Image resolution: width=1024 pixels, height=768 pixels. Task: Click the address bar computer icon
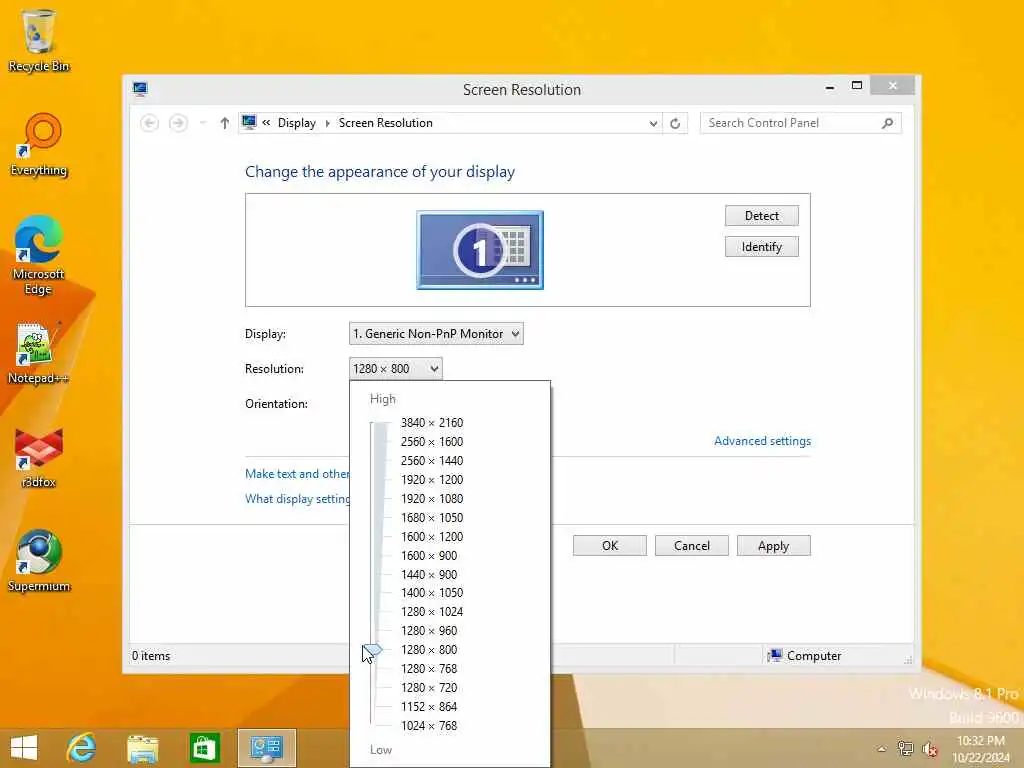pos(249,122)
